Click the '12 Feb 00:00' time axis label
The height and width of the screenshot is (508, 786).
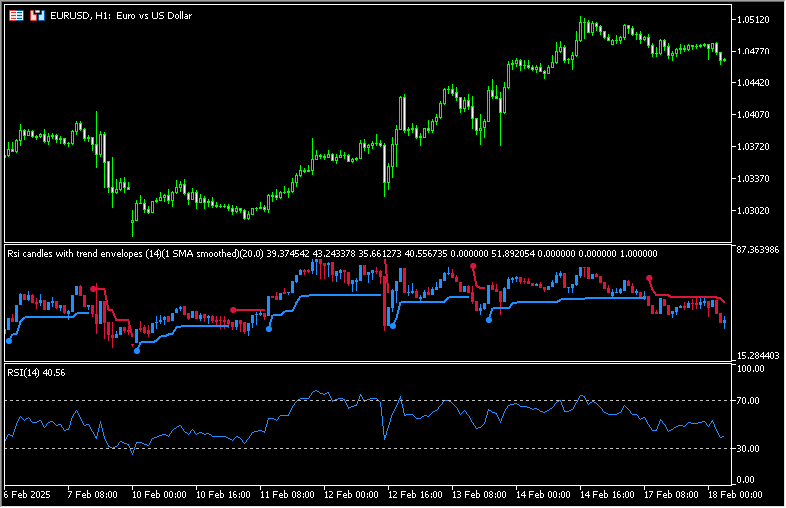coord(351,495)
